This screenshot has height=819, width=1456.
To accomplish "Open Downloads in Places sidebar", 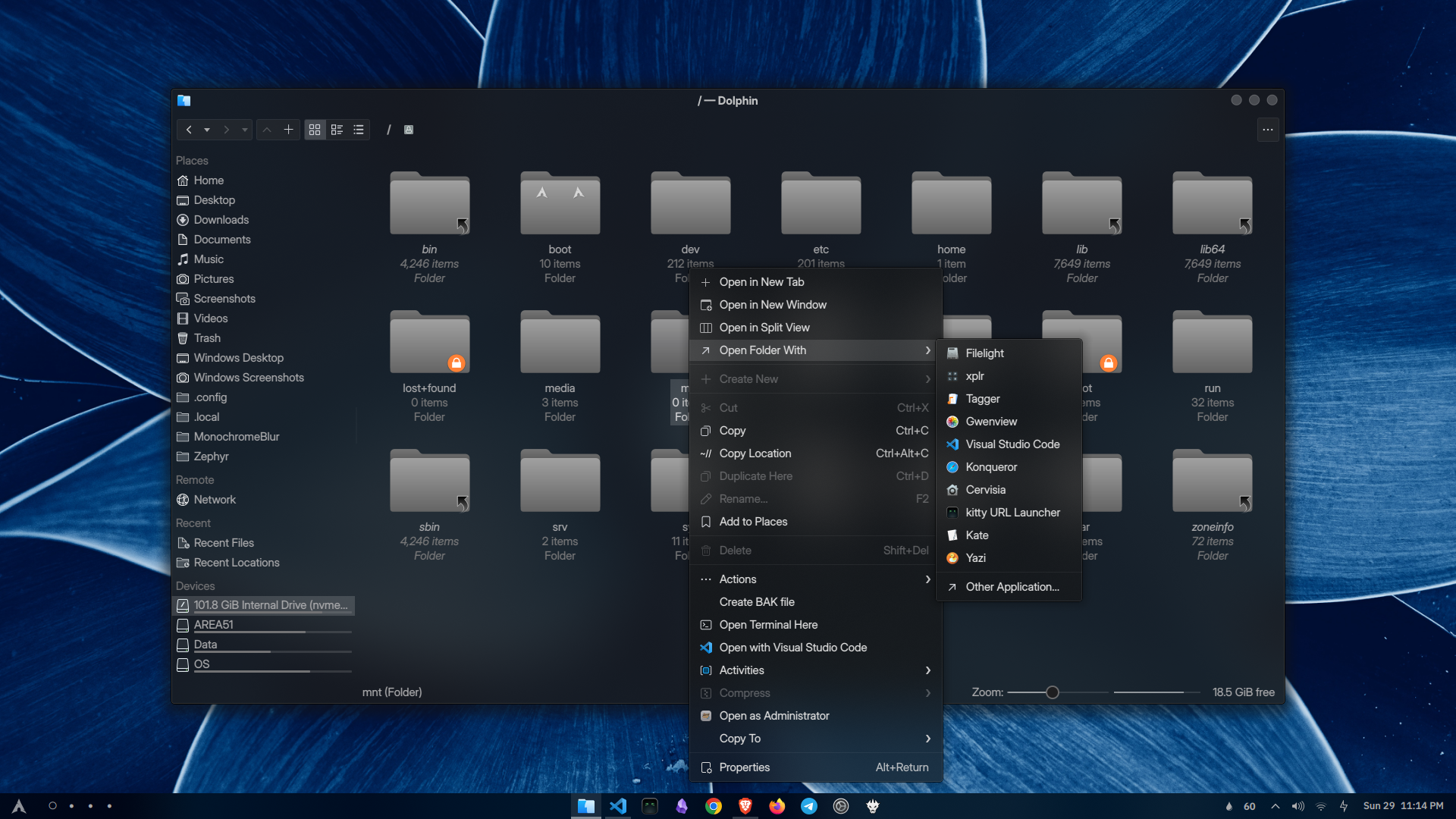I will point(221,220).
